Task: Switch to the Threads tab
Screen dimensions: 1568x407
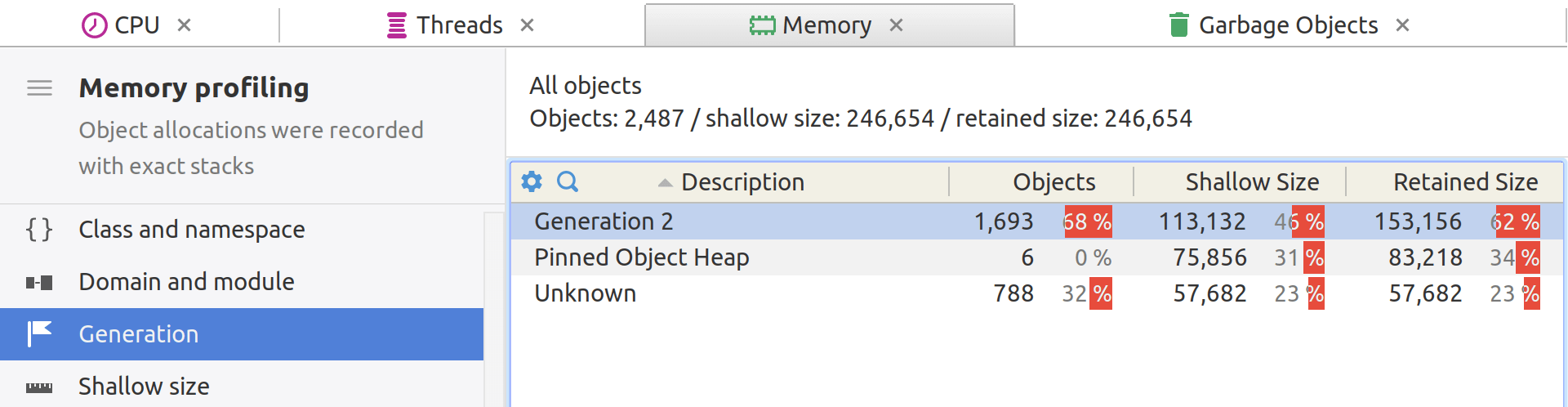Action: pos(460,25)
